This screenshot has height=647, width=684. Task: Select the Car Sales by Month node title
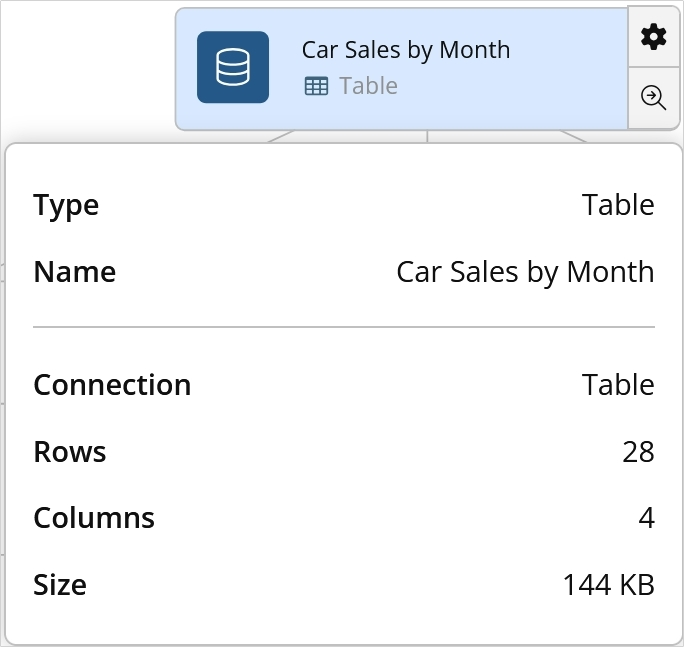point(406,50)
